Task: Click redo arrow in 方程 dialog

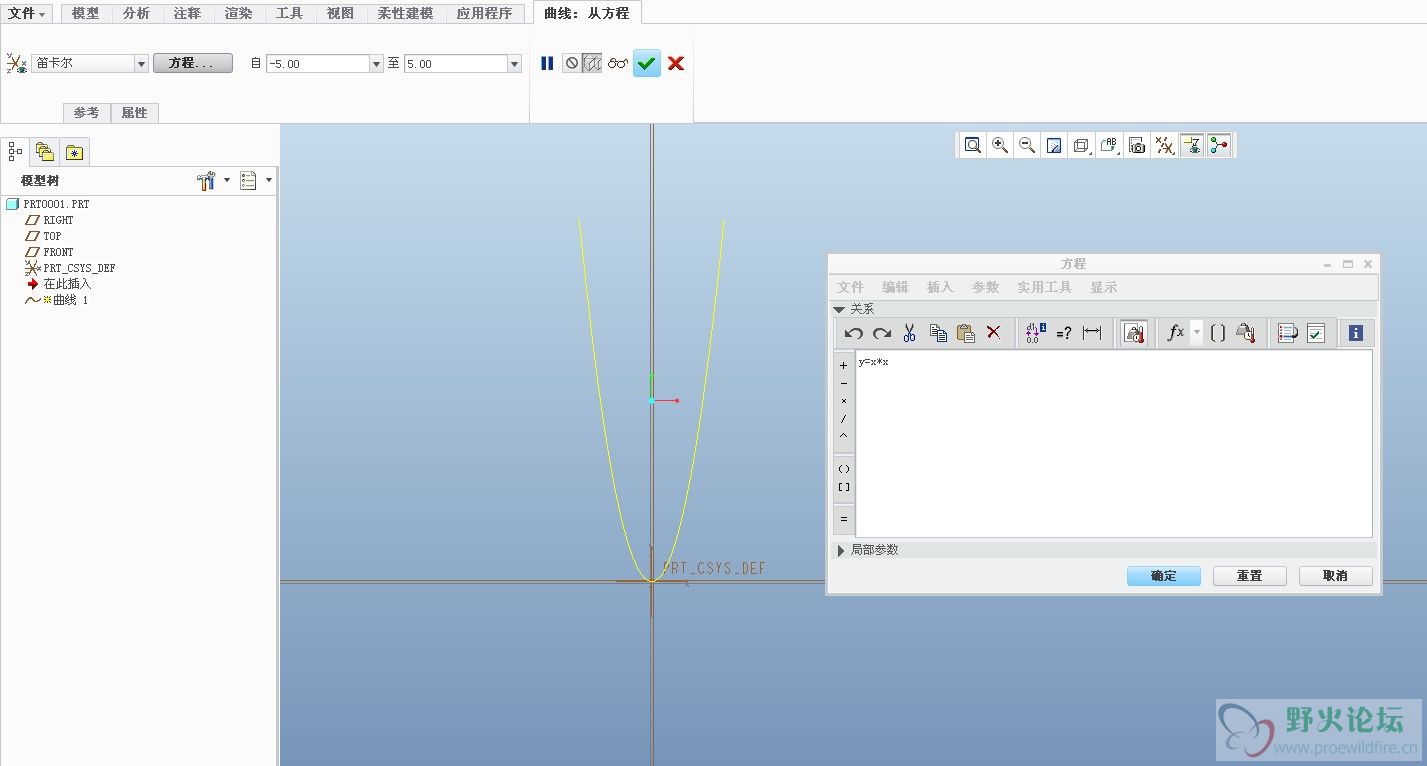Action: [881, 333]
